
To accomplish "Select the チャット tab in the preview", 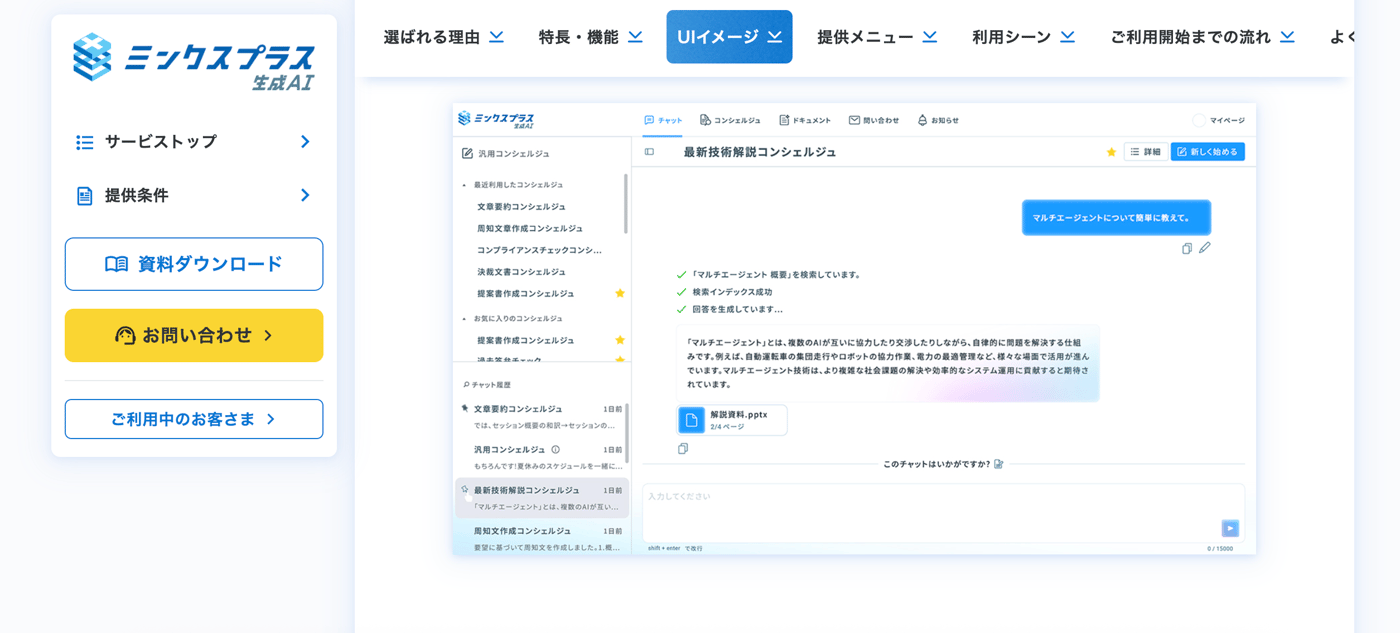I will (x=663, y=120).
